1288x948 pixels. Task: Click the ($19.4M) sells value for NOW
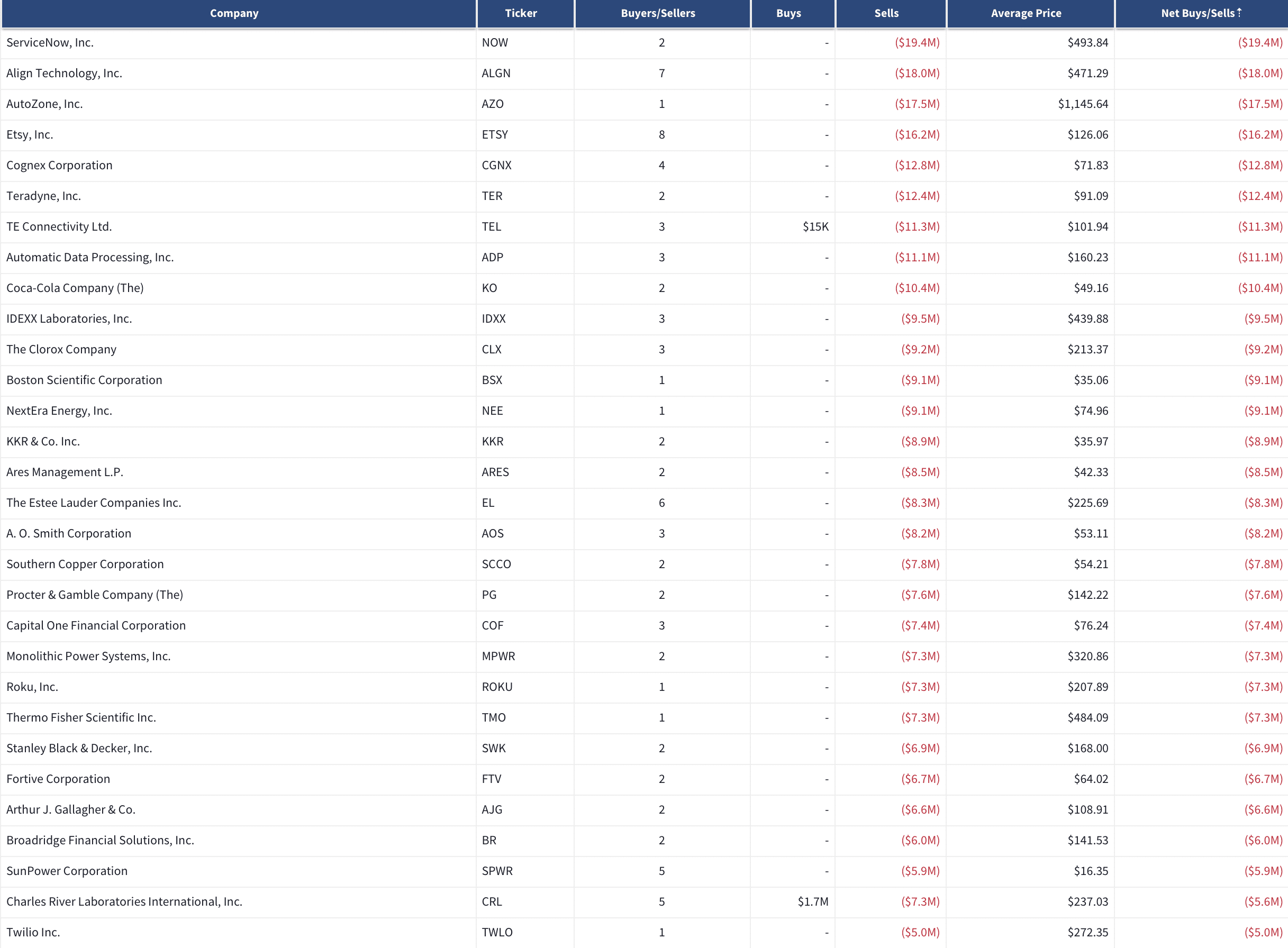(917, 42)
